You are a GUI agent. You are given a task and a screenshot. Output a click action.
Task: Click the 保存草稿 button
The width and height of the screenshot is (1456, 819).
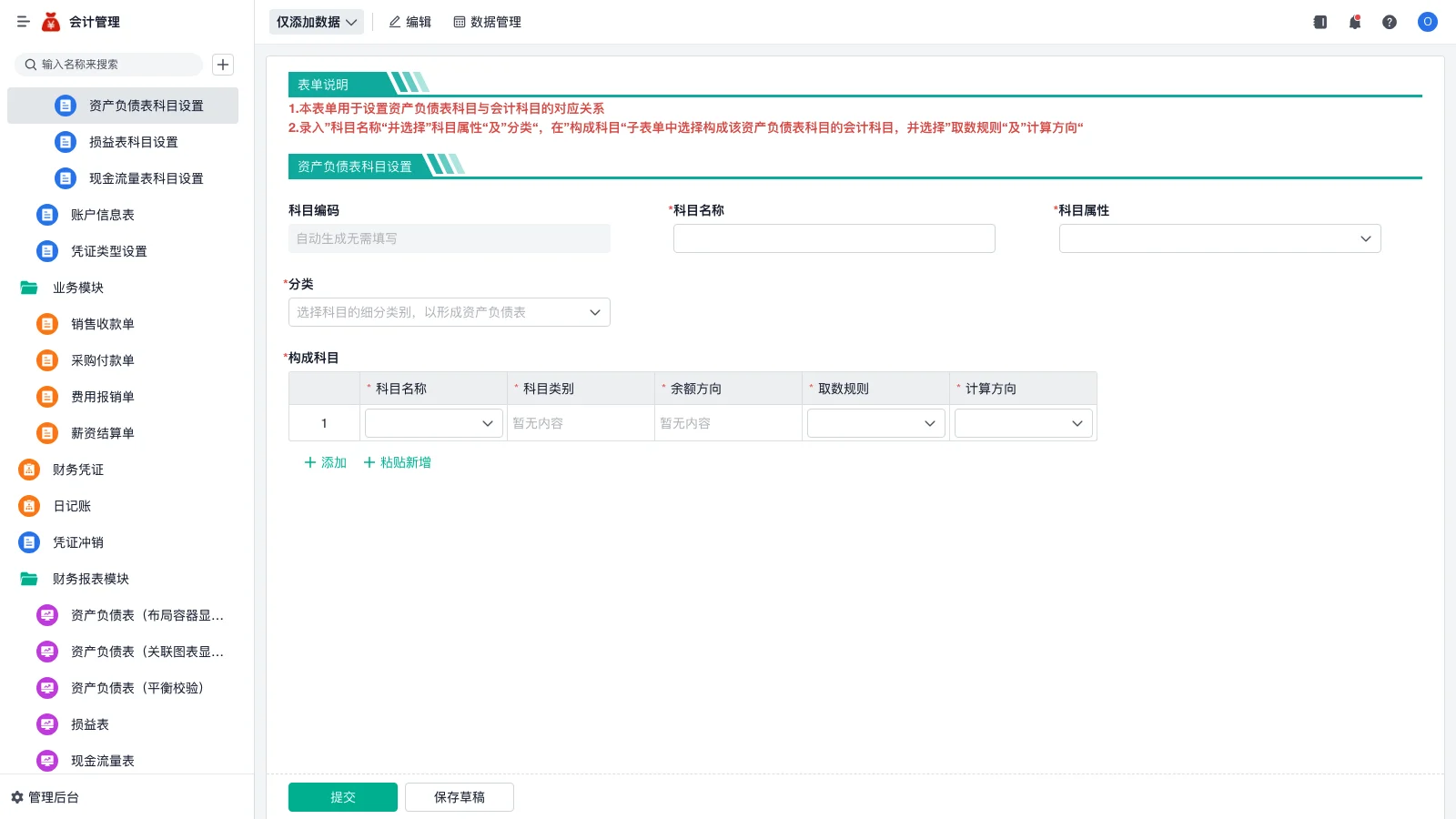pyautogui.click(x=460, y=797)
